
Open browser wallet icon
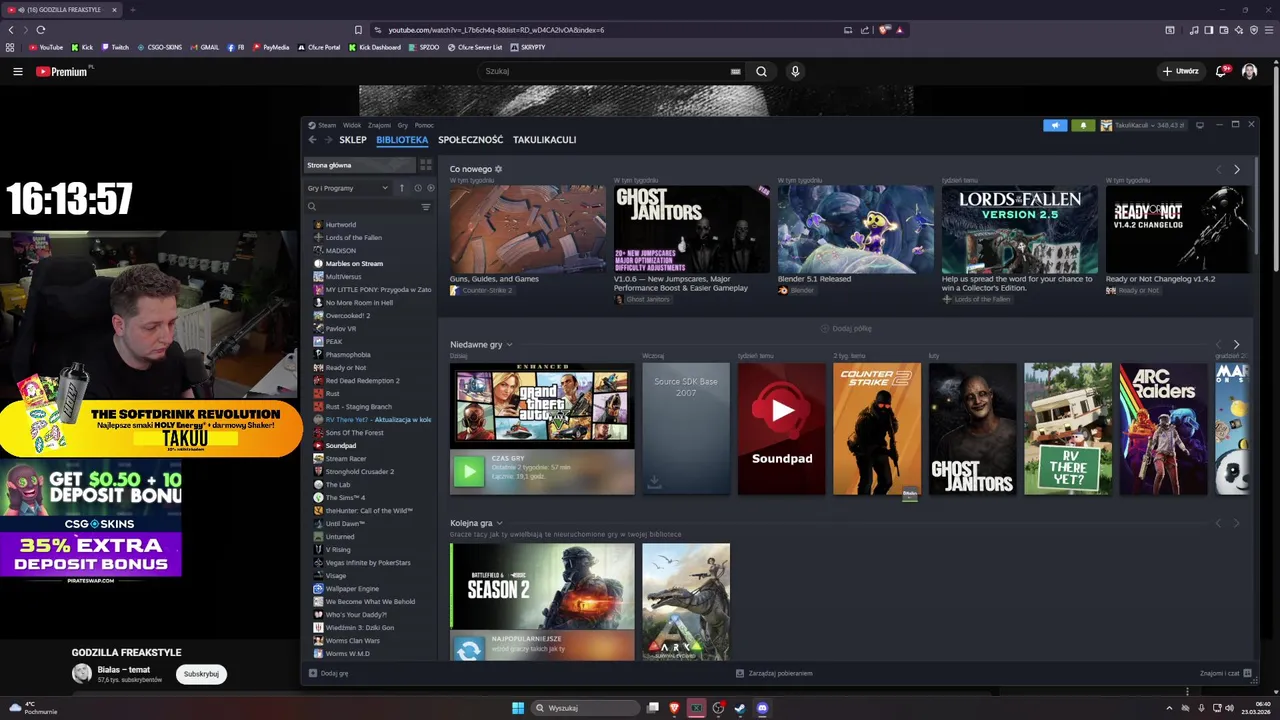pos(1224,30)
